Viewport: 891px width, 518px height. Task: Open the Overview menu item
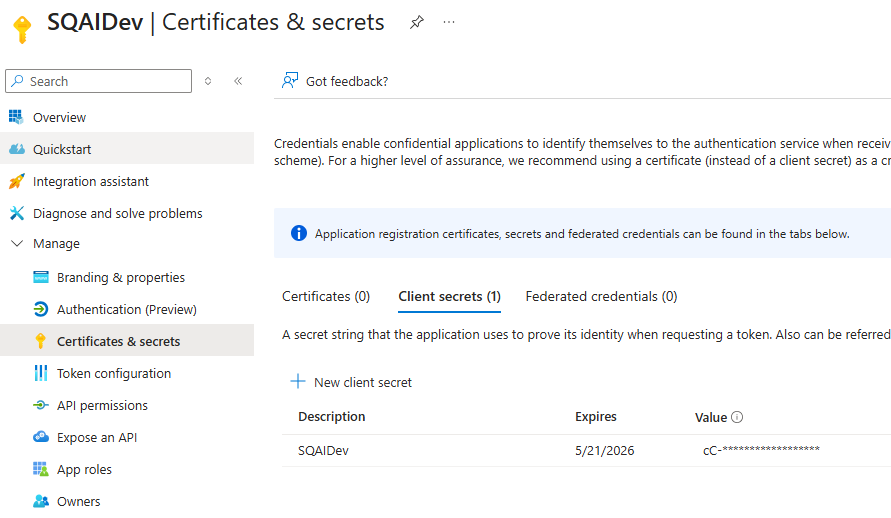click(x=59, y=118)
